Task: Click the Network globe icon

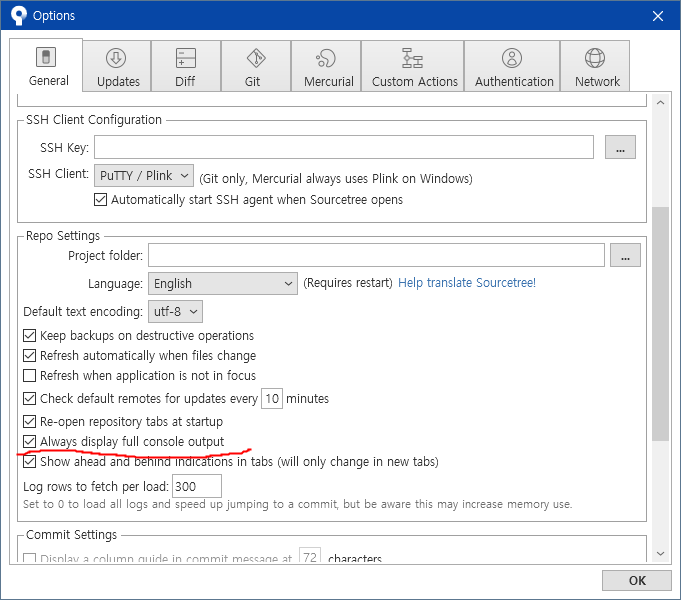Action: tap(595, 58)
